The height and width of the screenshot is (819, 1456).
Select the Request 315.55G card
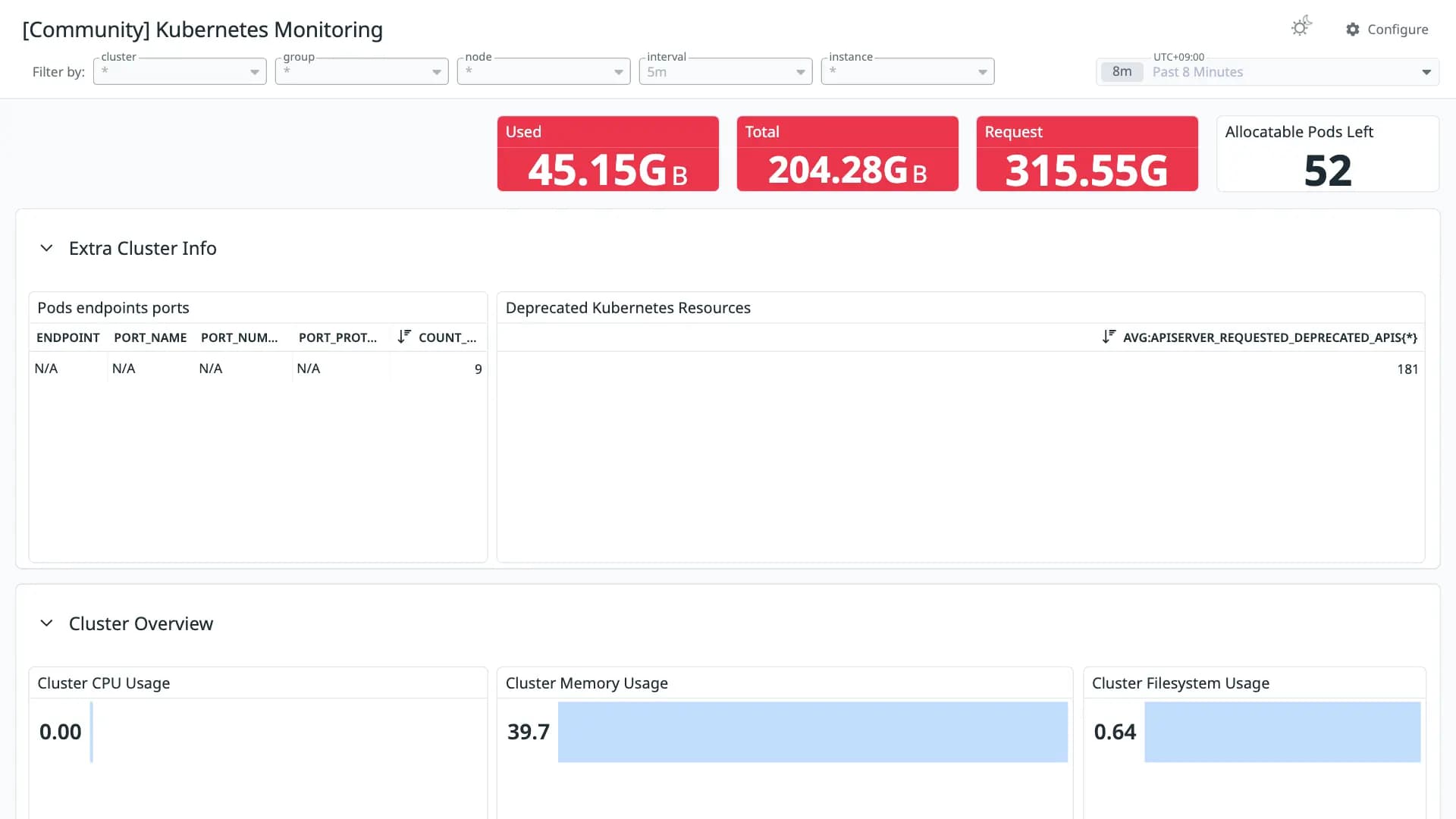tap(1087, 153)
